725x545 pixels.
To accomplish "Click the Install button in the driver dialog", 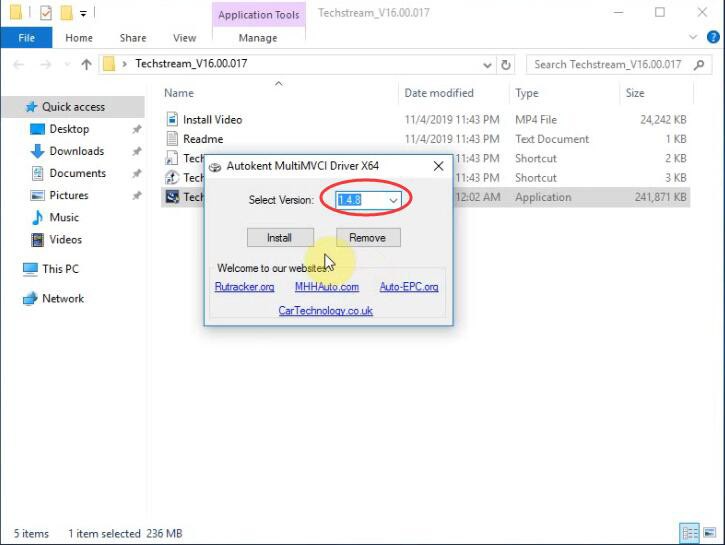I will [280, 238].
